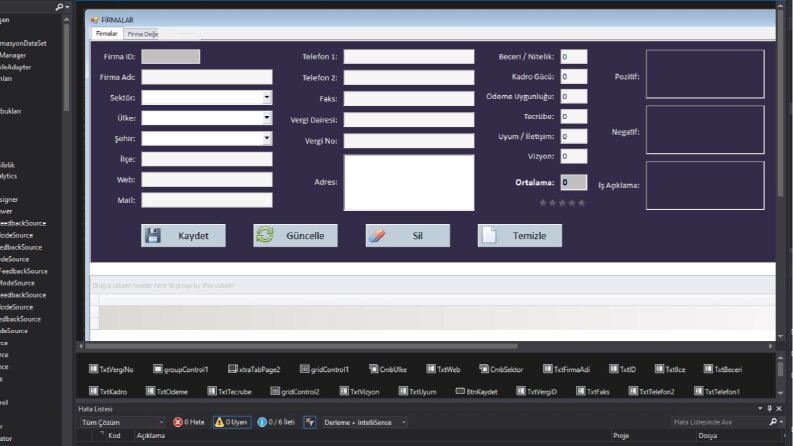This screenshot has width=793, height=446.
Task: Click the Hata Listesinde Ara search box
Action: pos(721,422)
